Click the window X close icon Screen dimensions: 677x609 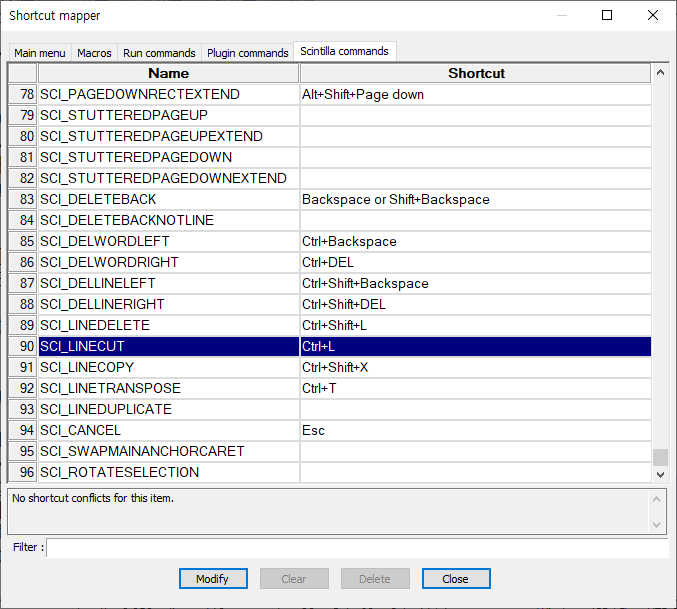pyautogui.click(x=653, y=15)
